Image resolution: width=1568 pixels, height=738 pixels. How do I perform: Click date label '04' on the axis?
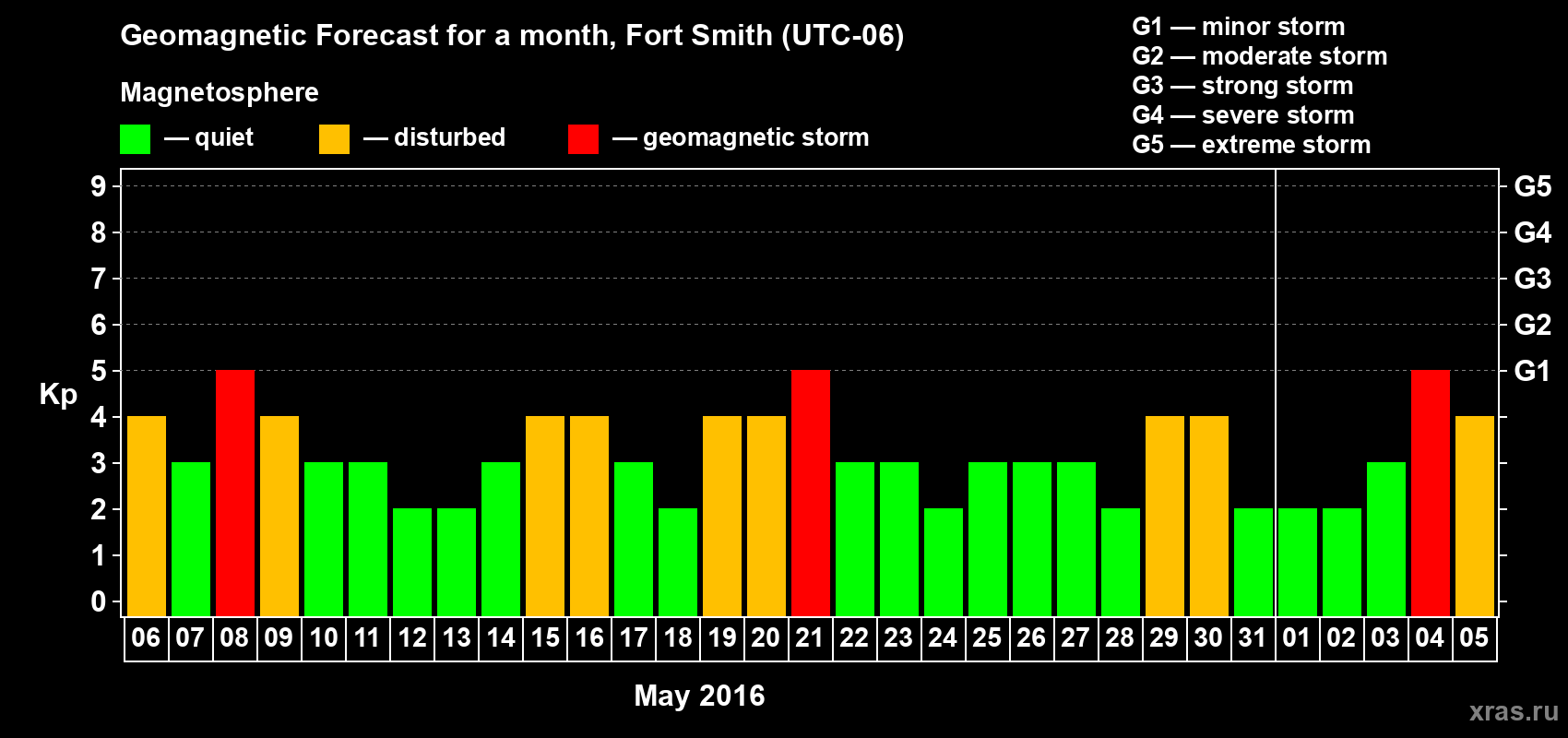coord(1430,638)
